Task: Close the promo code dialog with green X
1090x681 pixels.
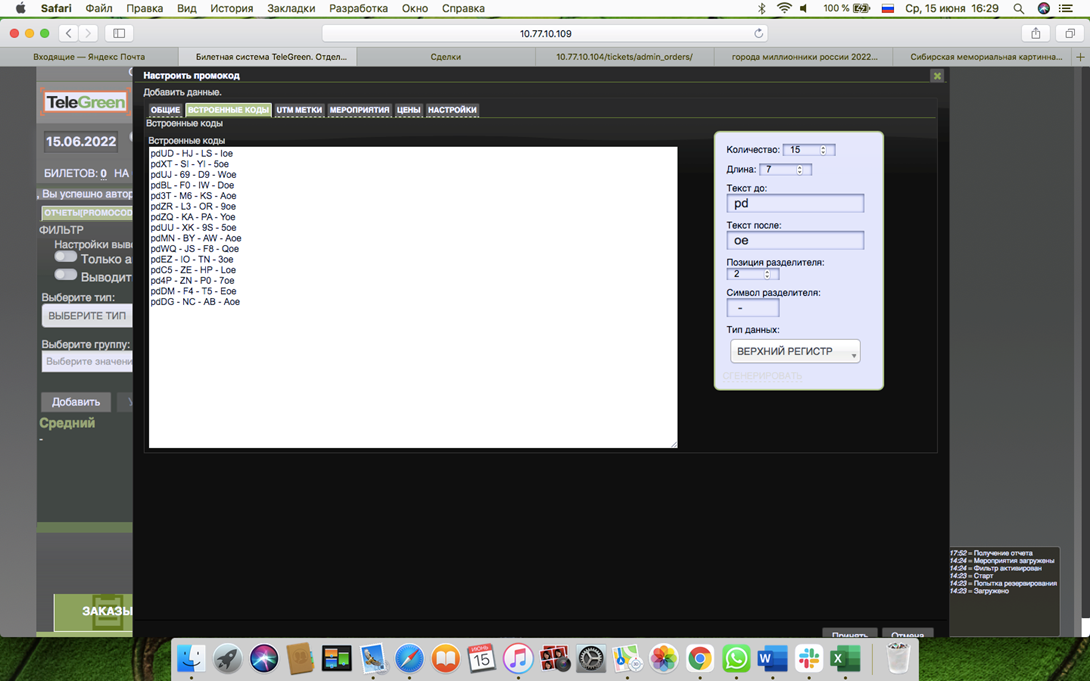Action: coord(937,76)
